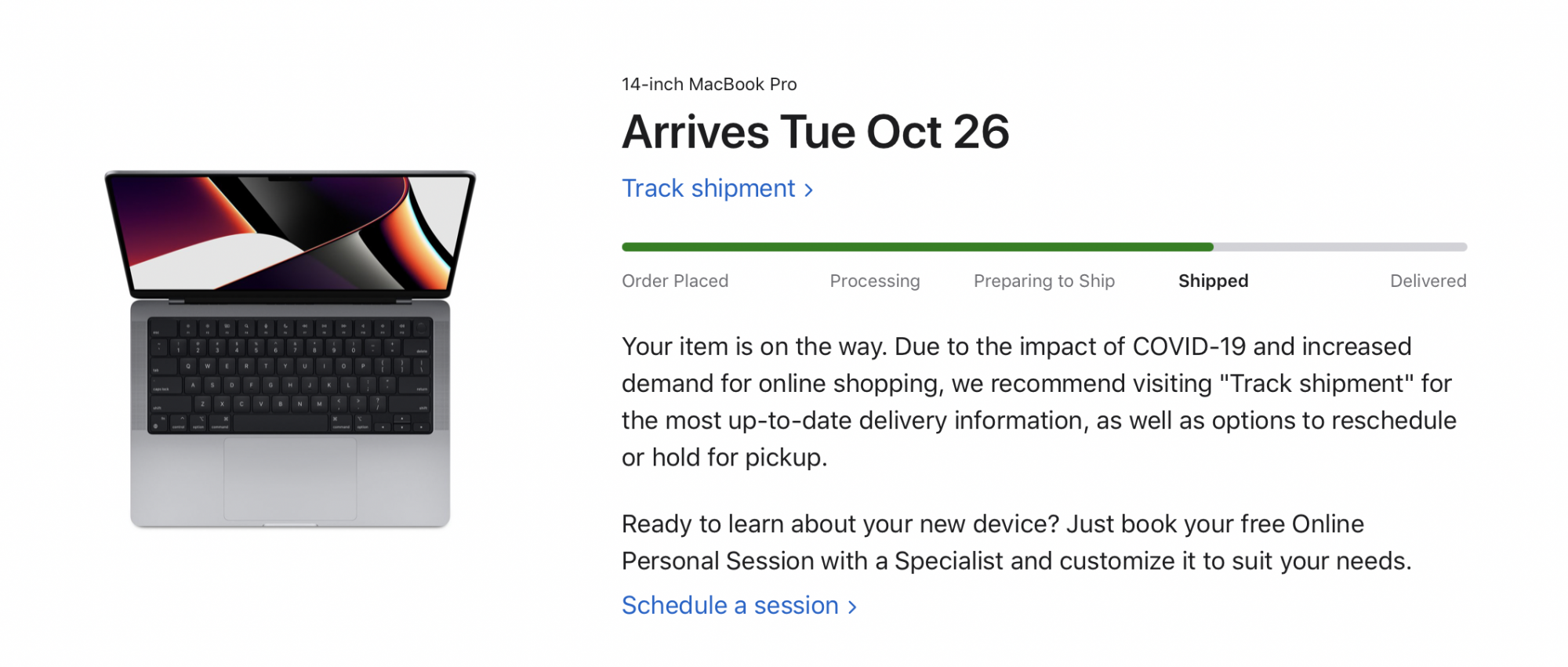Click the "hold for pickup" text line
1568x667 pixels.
[739, 458]
